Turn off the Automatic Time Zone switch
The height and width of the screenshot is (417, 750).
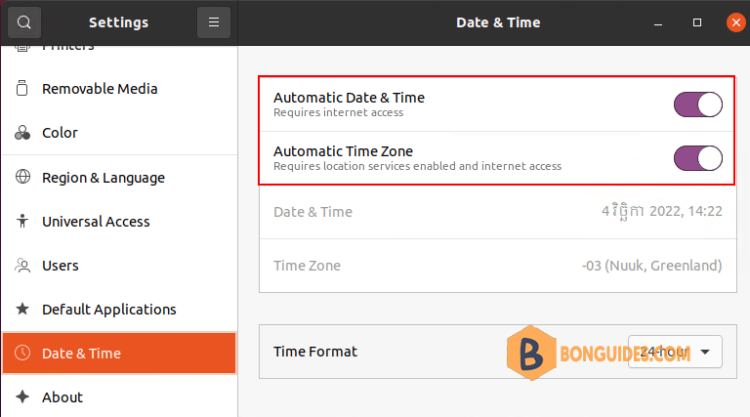[698, 158]
